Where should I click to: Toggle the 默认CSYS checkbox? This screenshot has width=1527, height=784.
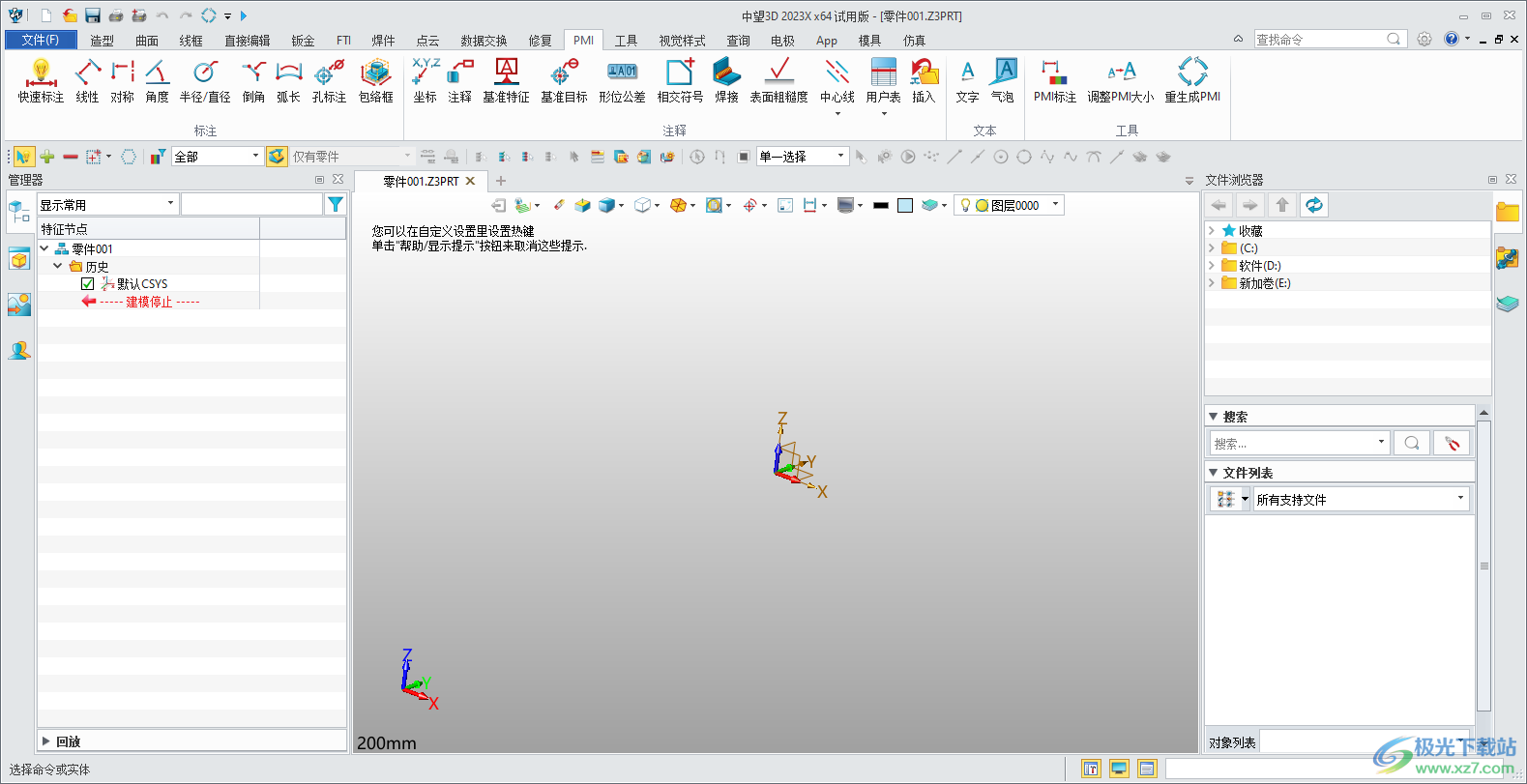pyautogui.click(x=88, y=284)
